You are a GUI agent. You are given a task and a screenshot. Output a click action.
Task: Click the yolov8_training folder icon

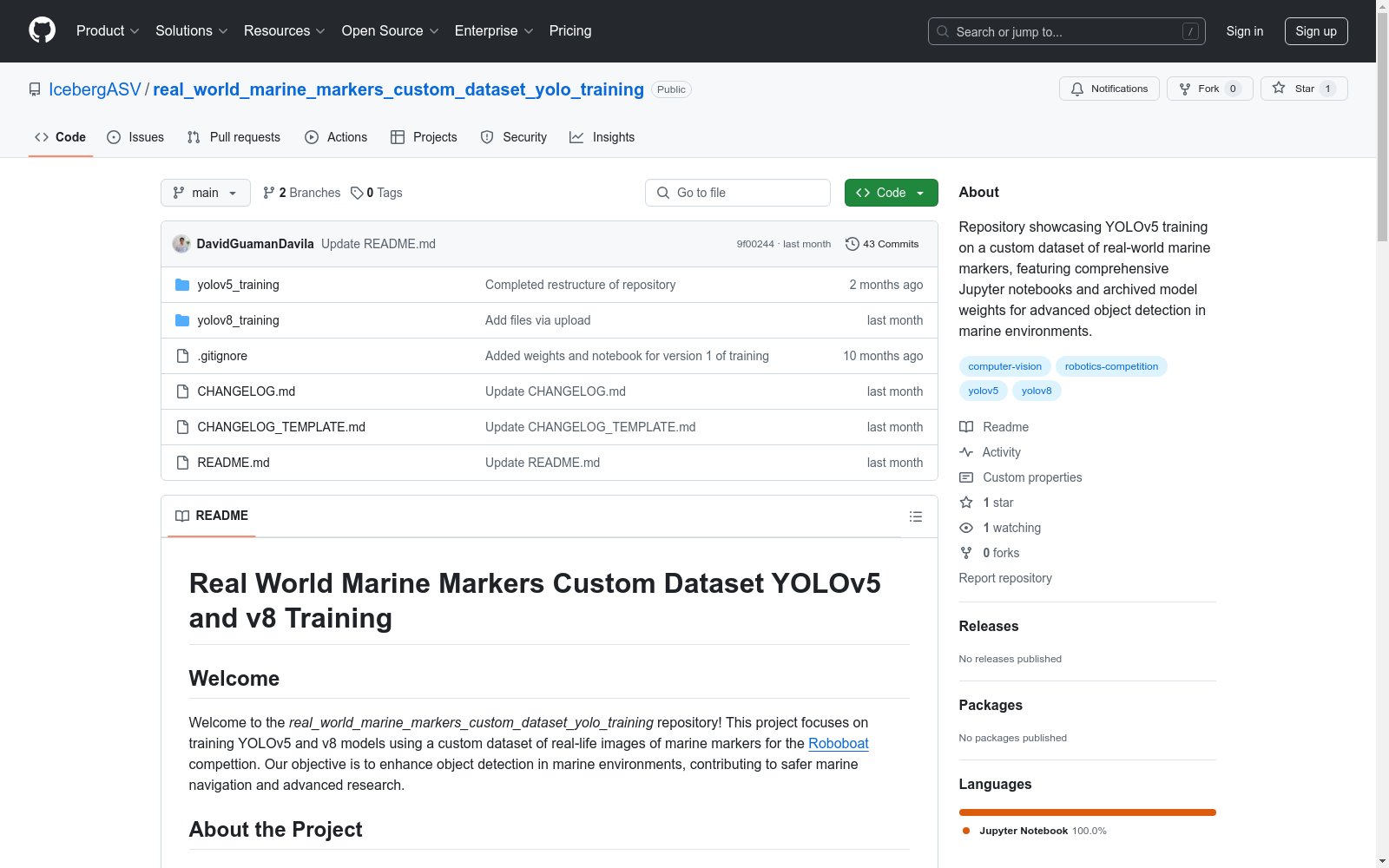182,320
